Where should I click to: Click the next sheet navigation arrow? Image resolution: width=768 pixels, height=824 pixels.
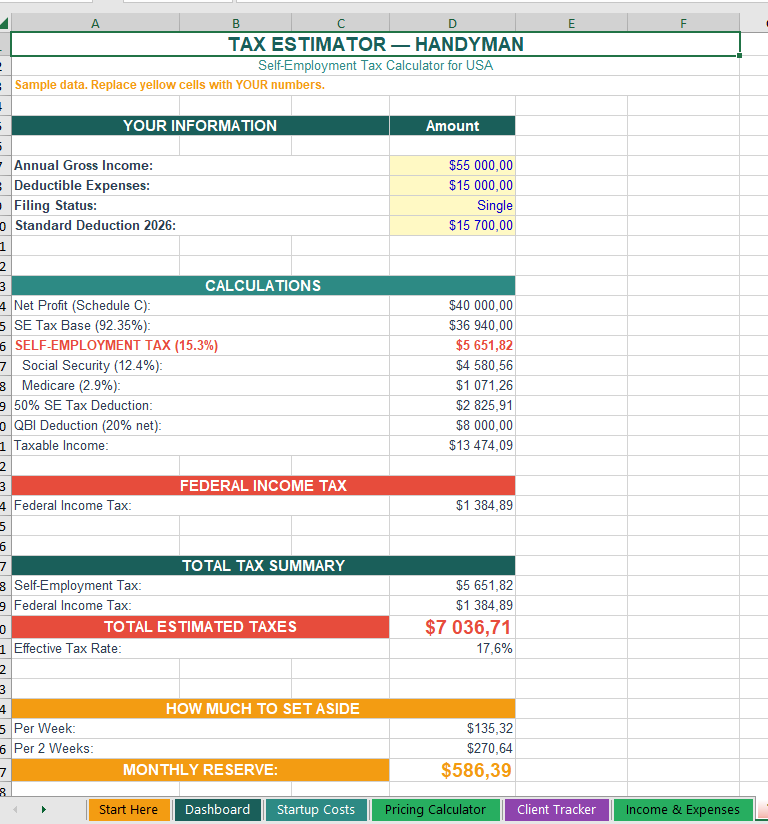tap(44, 810)
